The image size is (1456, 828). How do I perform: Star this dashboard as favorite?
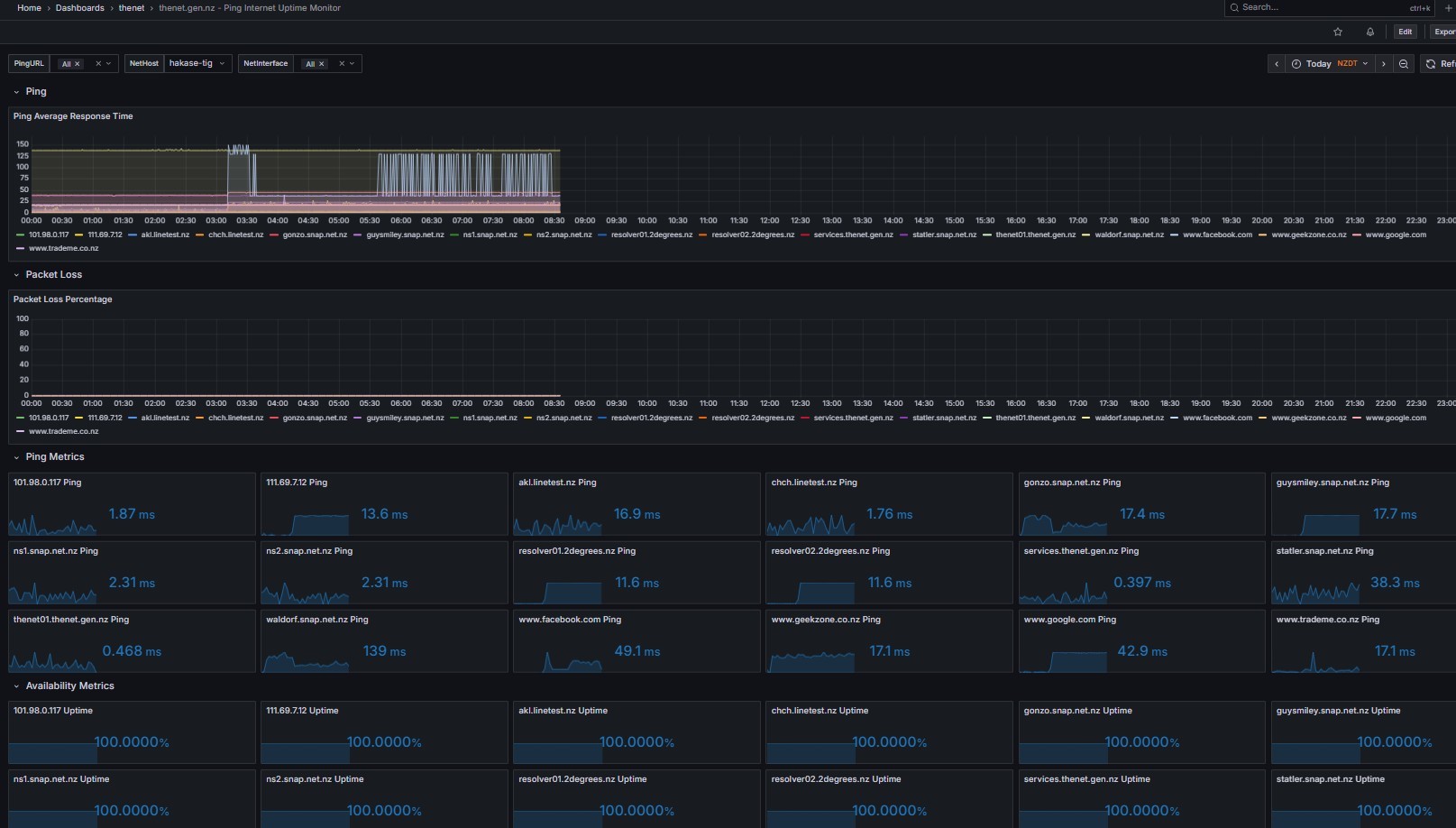(1338, 32)
